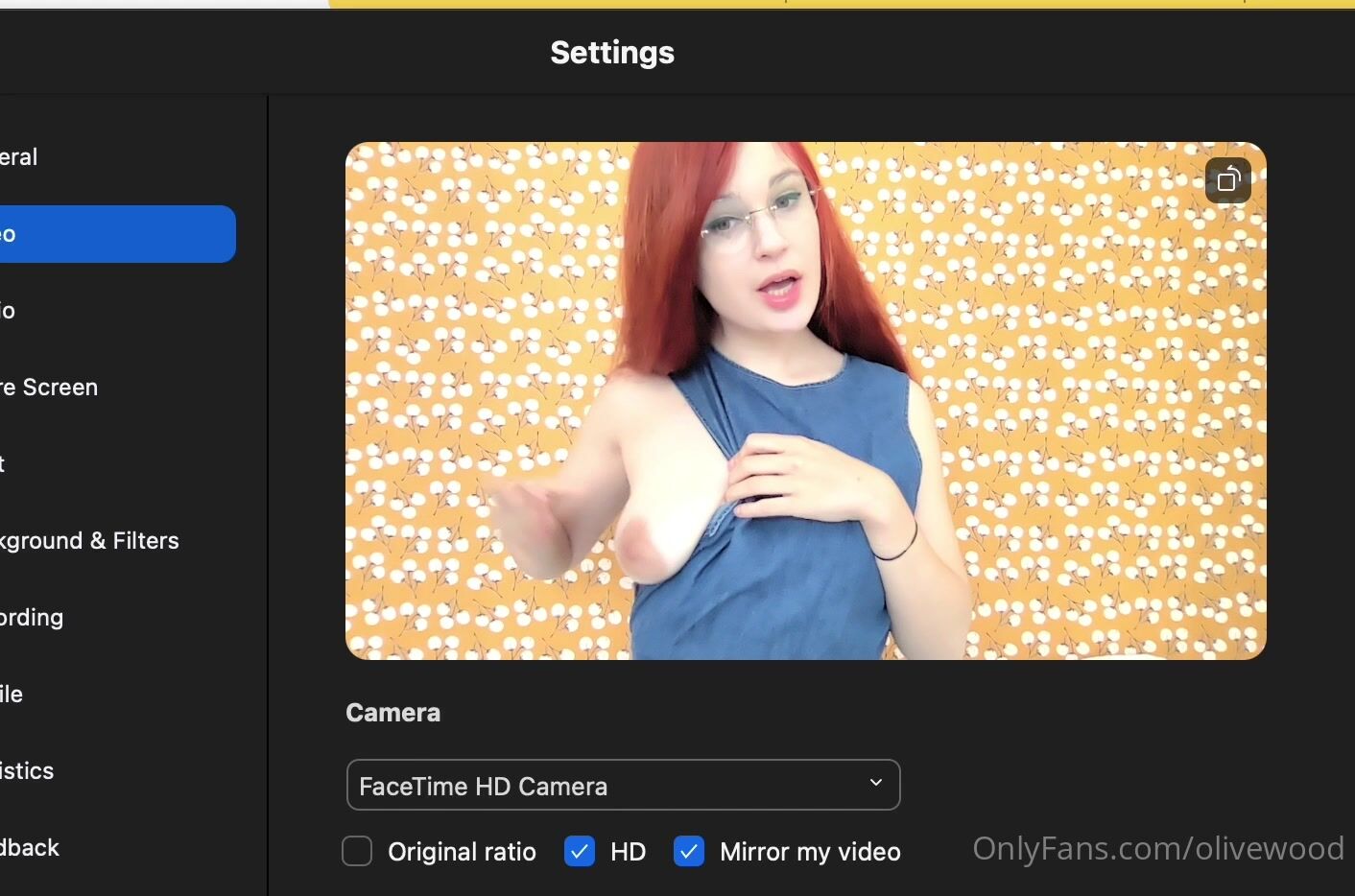The height and width of the screenshot is (896, 1355).
Task: Open the Profile settings section
Action: click(x=12, y=695)
